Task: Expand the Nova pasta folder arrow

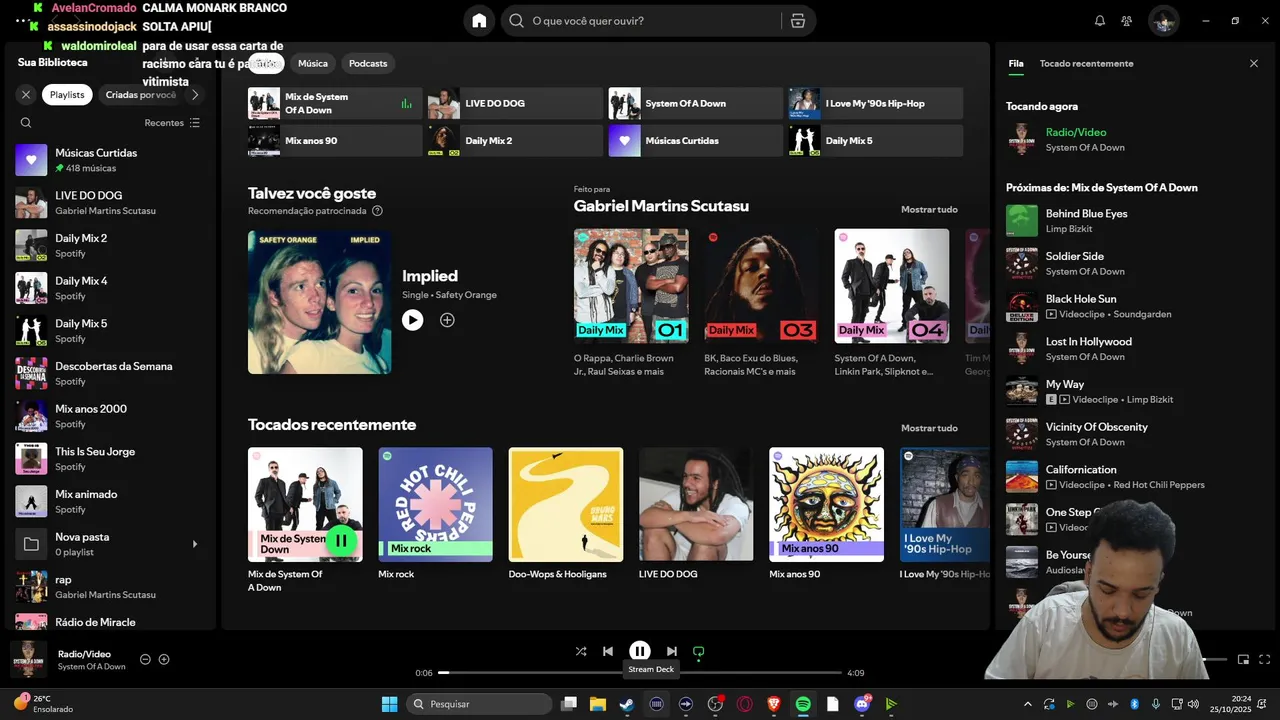Action: click(x=195, y=544)
